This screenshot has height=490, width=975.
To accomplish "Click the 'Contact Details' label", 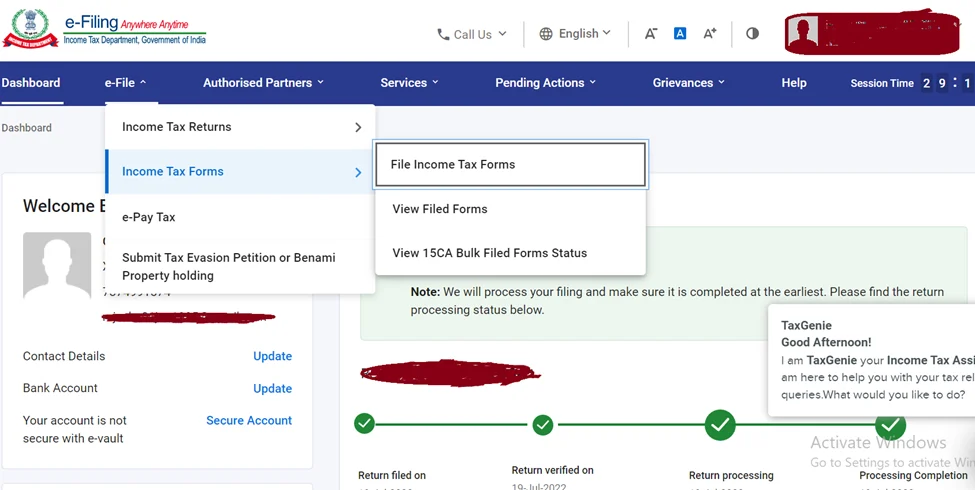I will (x=64, y=356).
